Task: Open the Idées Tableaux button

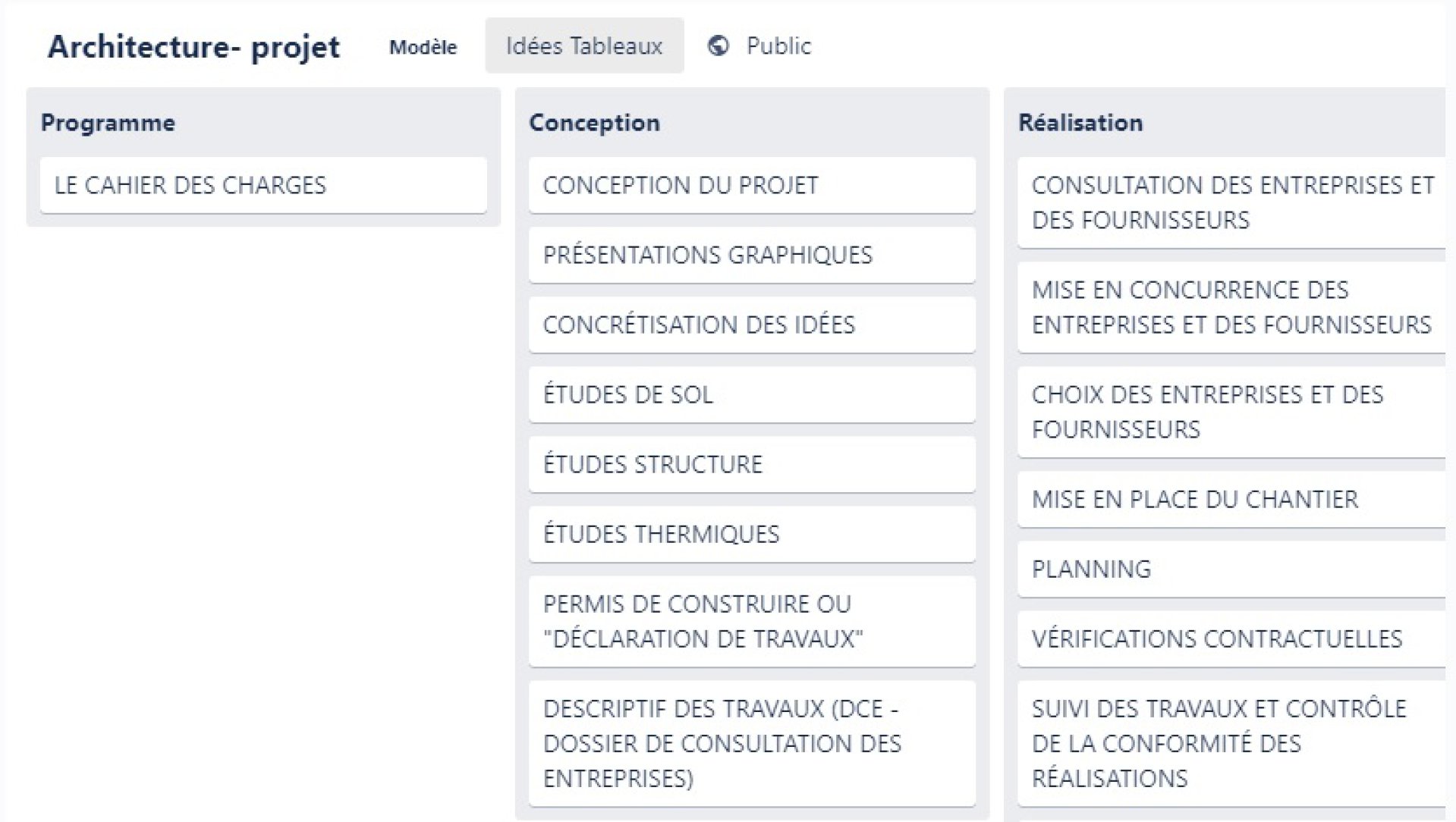Action: (584, 45)
